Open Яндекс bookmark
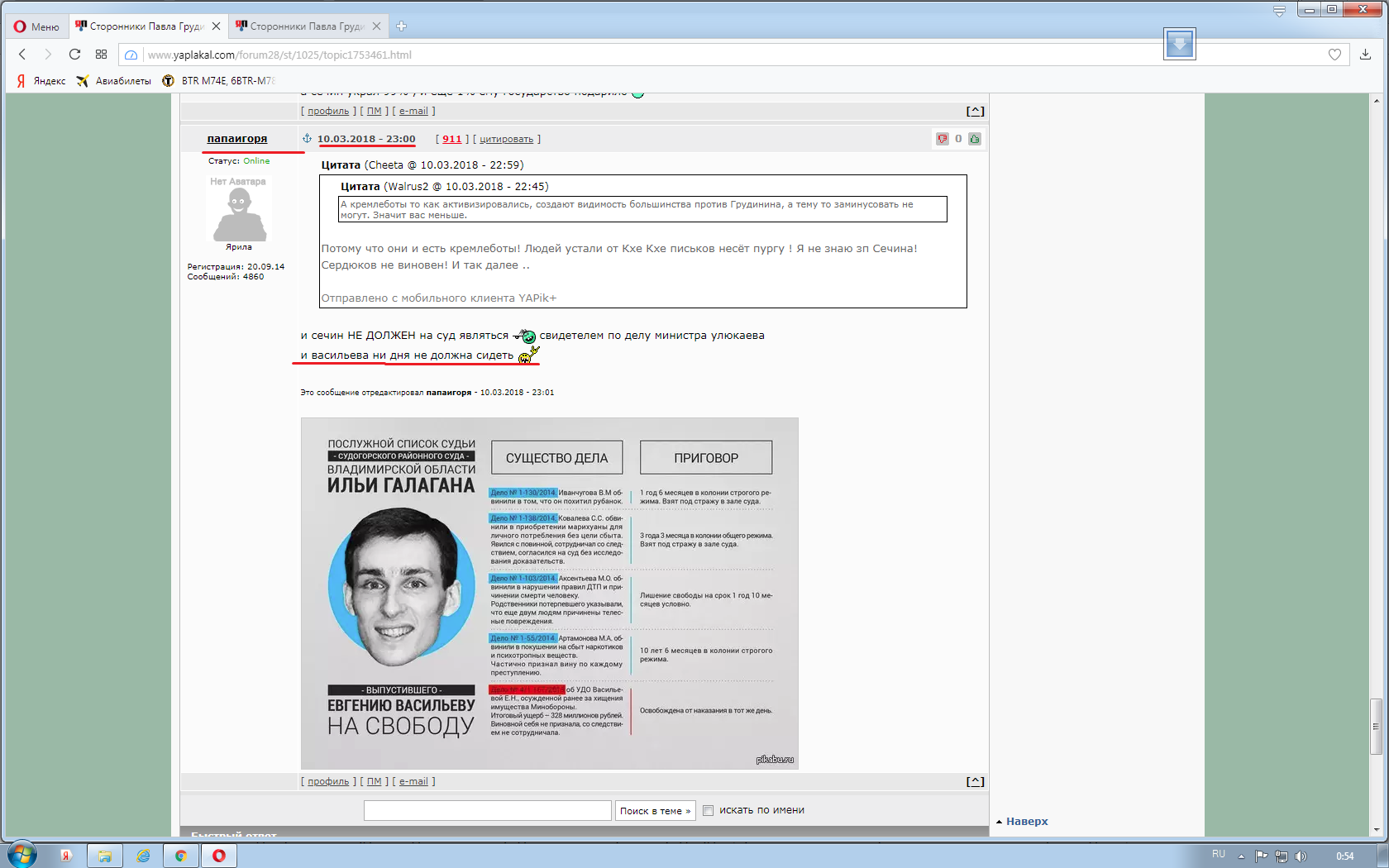 (41, 80)
